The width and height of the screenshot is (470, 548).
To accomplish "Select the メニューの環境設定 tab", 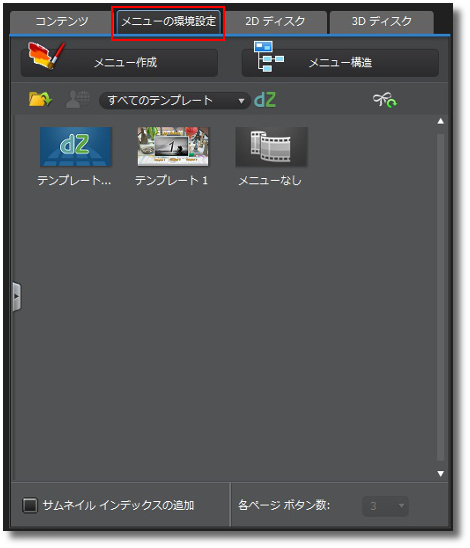I will (x=168, y=22).
